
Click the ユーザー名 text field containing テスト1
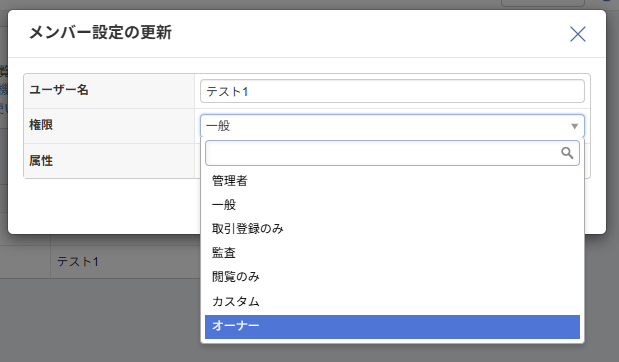pyautogui.click(x=392, y=91)
